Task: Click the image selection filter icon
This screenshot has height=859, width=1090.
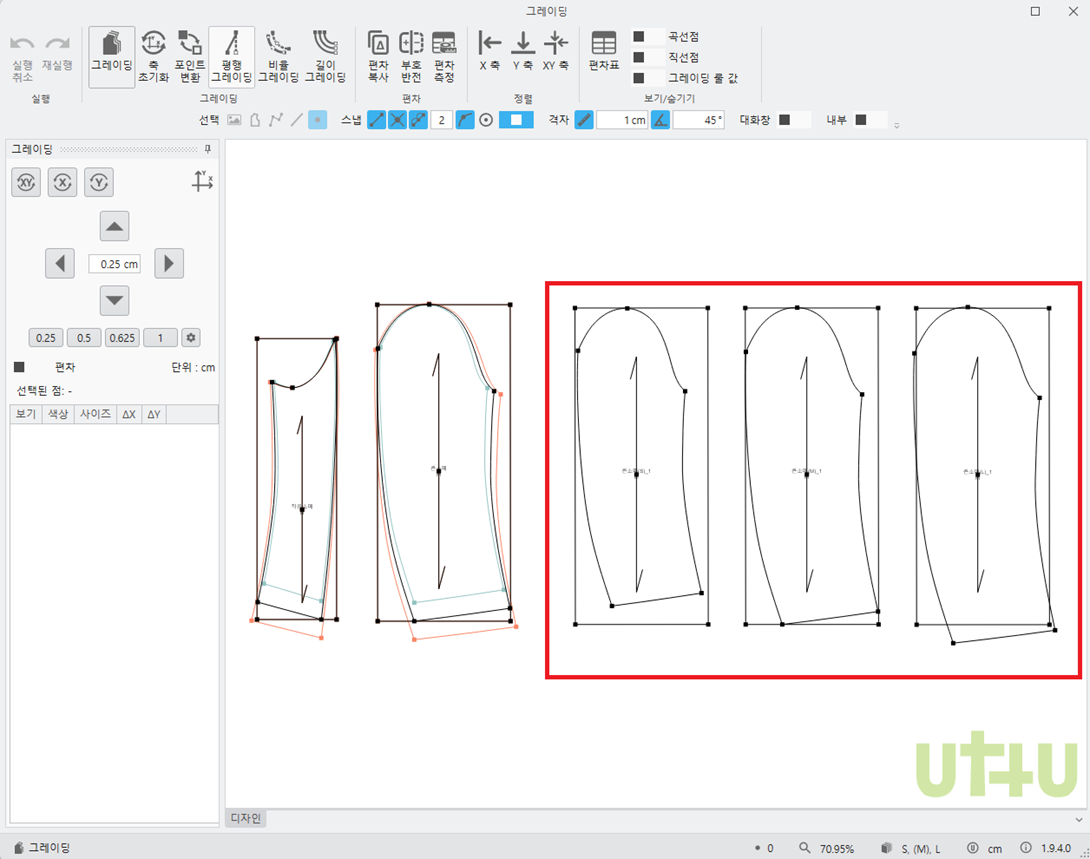Action: click(234, 120)
